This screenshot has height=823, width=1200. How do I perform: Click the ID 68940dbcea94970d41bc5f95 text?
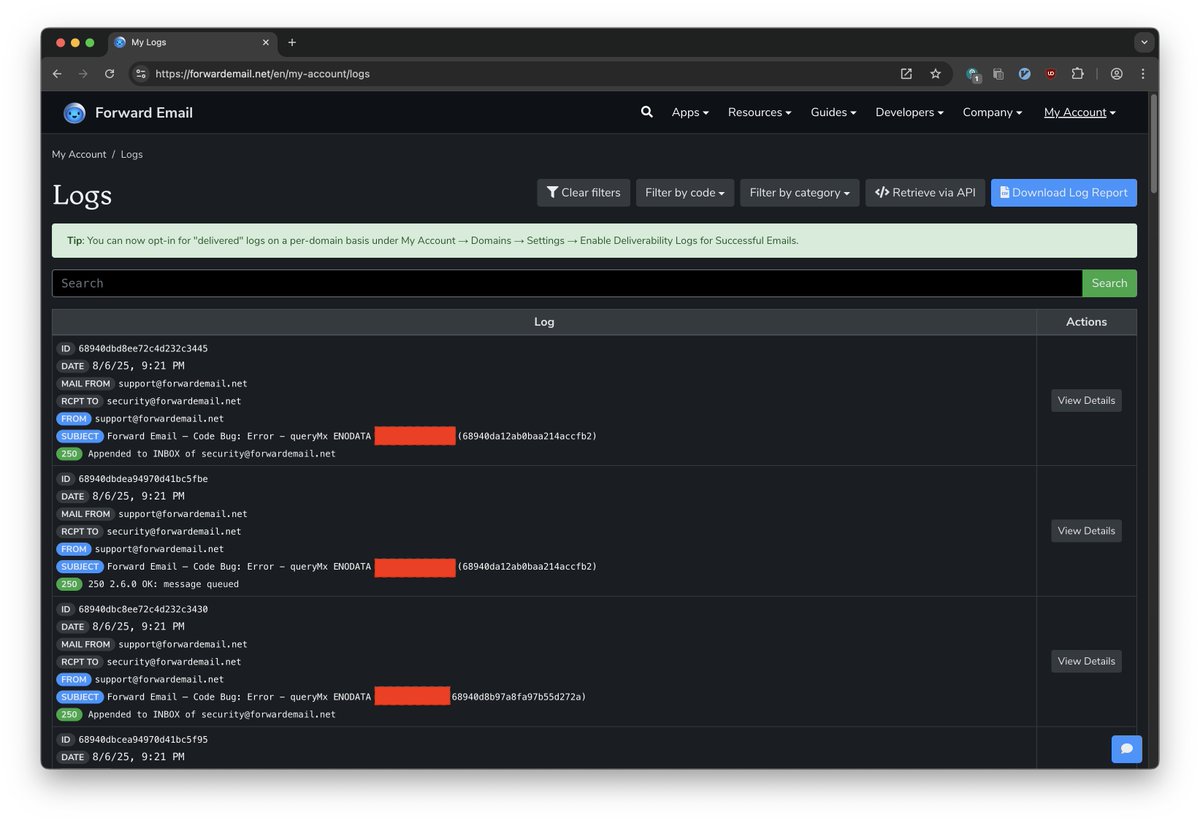pyautogui.click(x=143, y=740)
